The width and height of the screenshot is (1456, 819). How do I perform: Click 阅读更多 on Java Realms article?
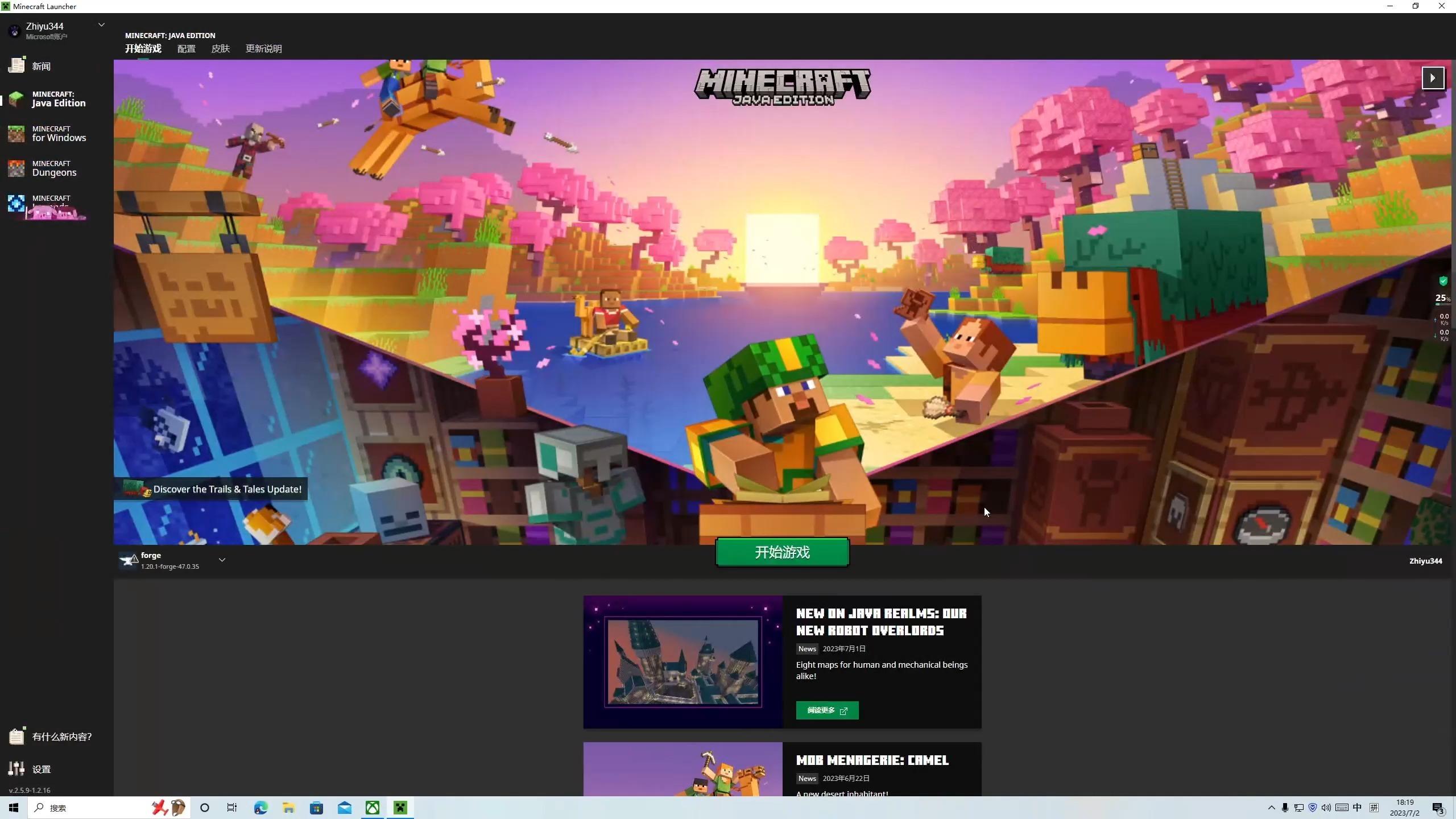click(x=827, y=710)
